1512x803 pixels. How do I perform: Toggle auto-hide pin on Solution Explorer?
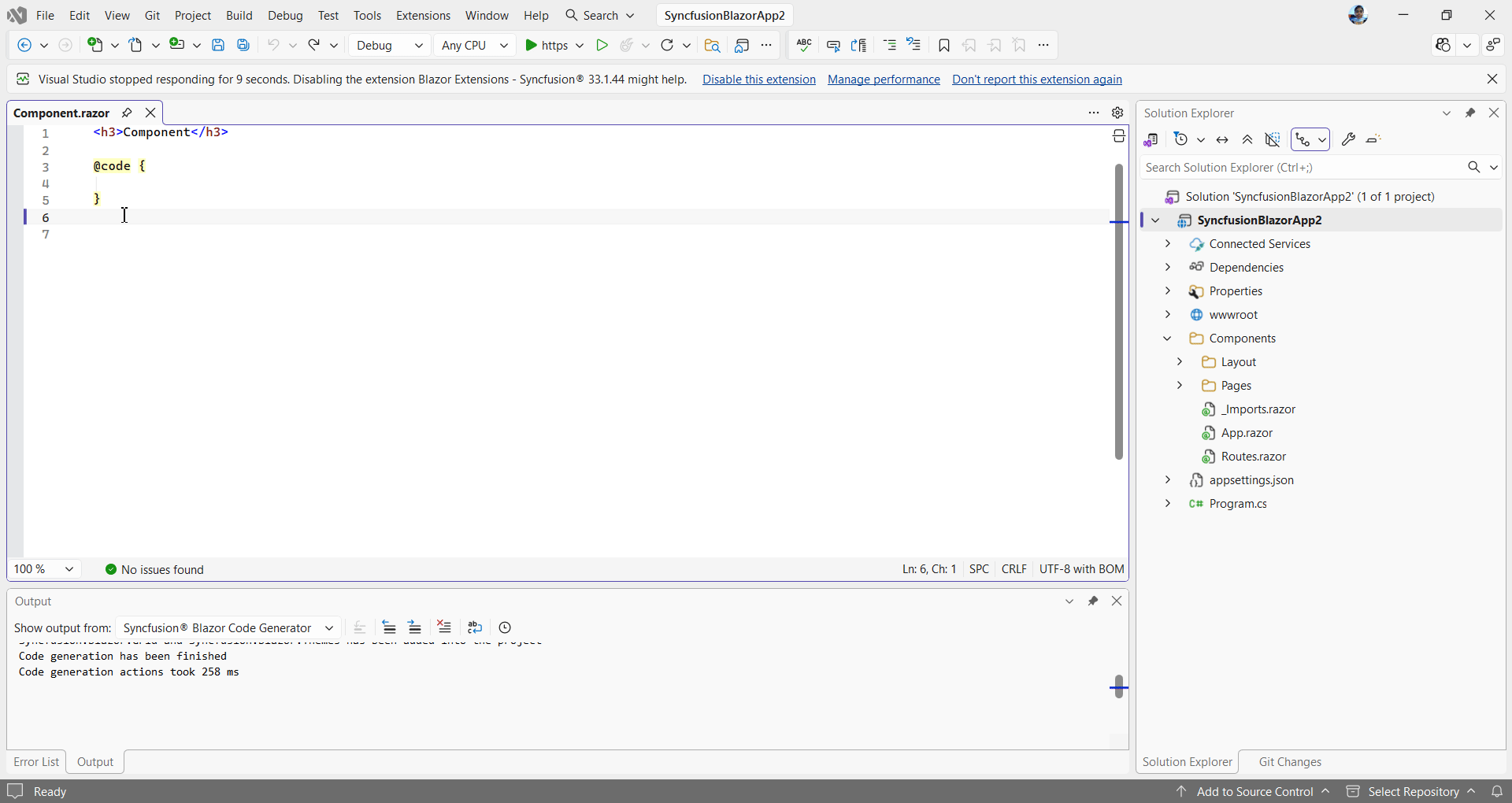(x=1470, y=113)
